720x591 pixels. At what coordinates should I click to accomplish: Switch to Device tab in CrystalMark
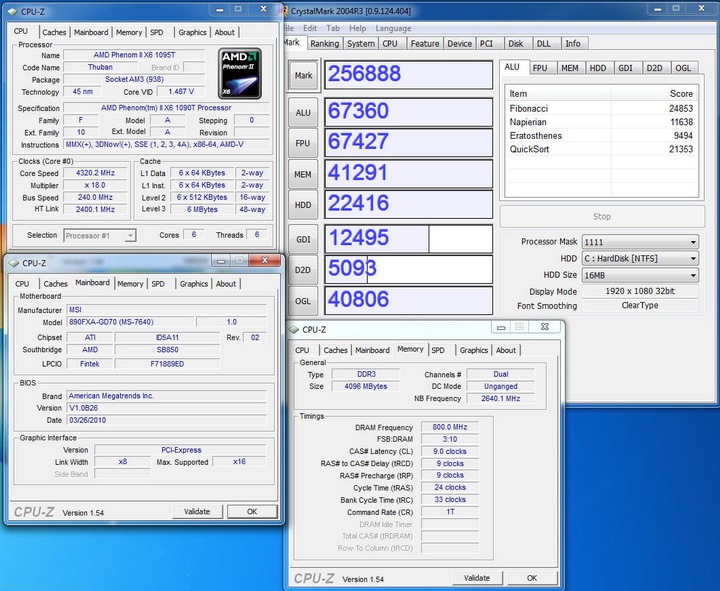tap(460, 44)
